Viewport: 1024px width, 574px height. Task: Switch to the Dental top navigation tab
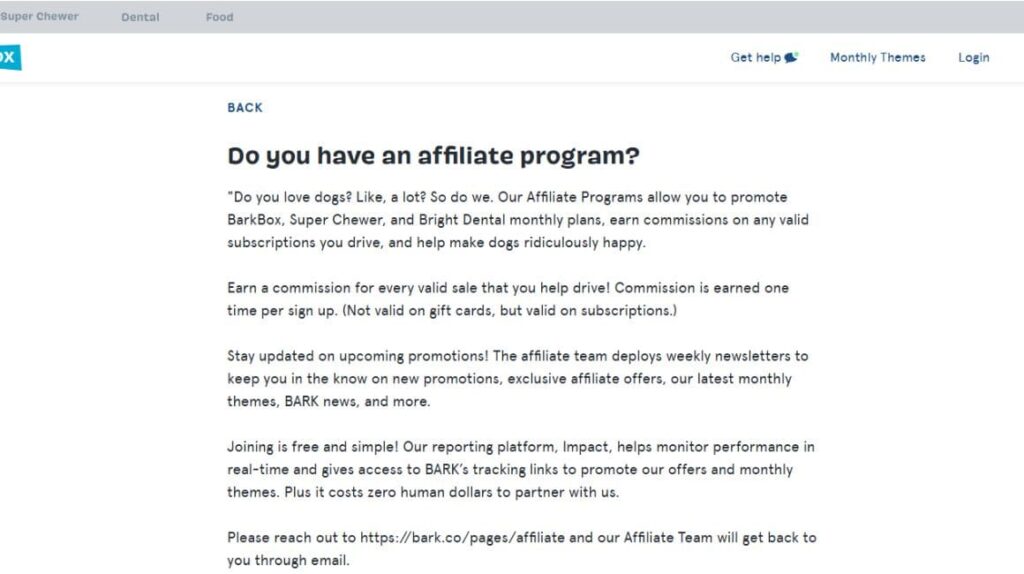140,17
